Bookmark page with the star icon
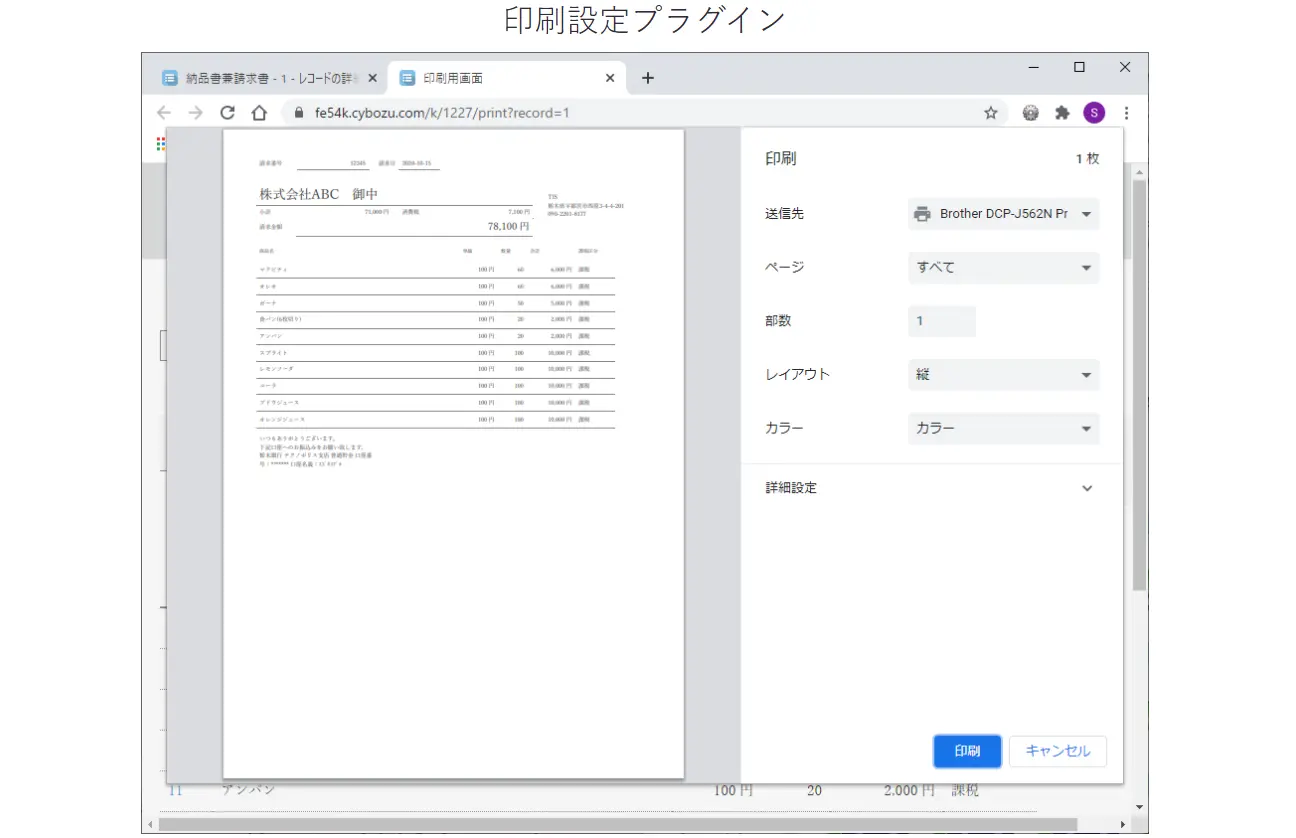The height and width of the screenshot is (838, 1296). point(990,113)
